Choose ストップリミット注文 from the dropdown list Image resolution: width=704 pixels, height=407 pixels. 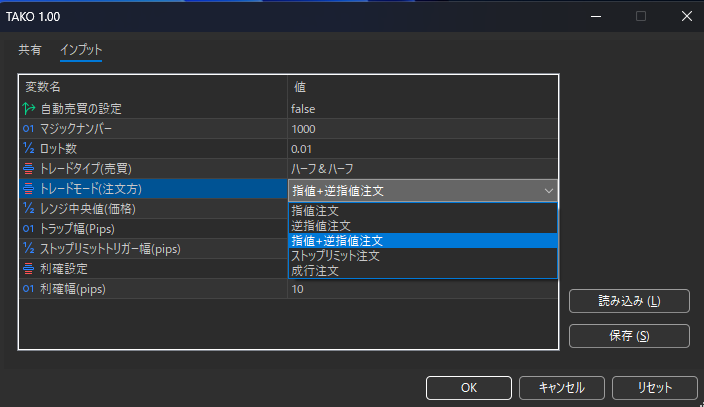422,256
